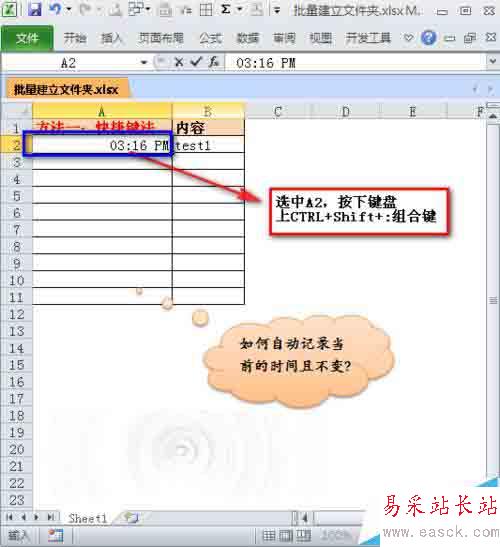500x547 pixels.
Task: Click the macro recording icon in status bar
Action: [x=55, y=535]
